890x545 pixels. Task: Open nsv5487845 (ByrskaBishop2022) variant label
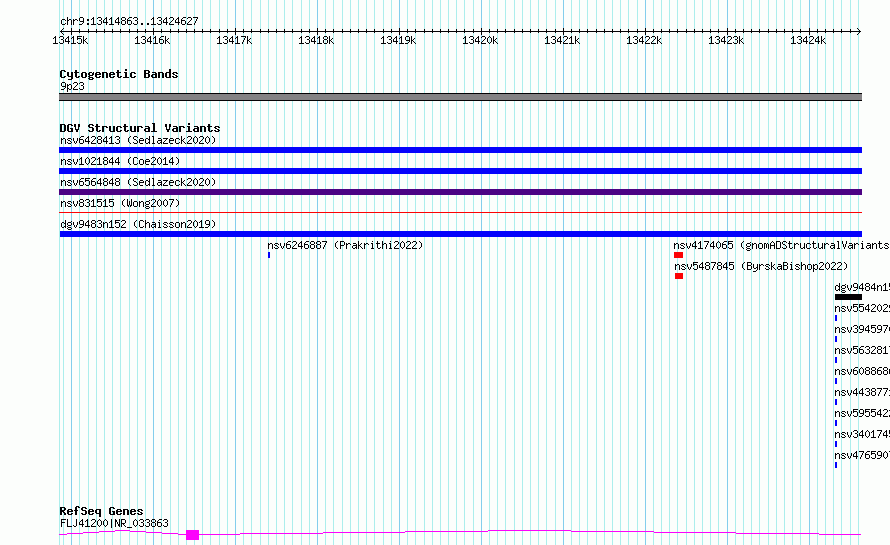761,266
